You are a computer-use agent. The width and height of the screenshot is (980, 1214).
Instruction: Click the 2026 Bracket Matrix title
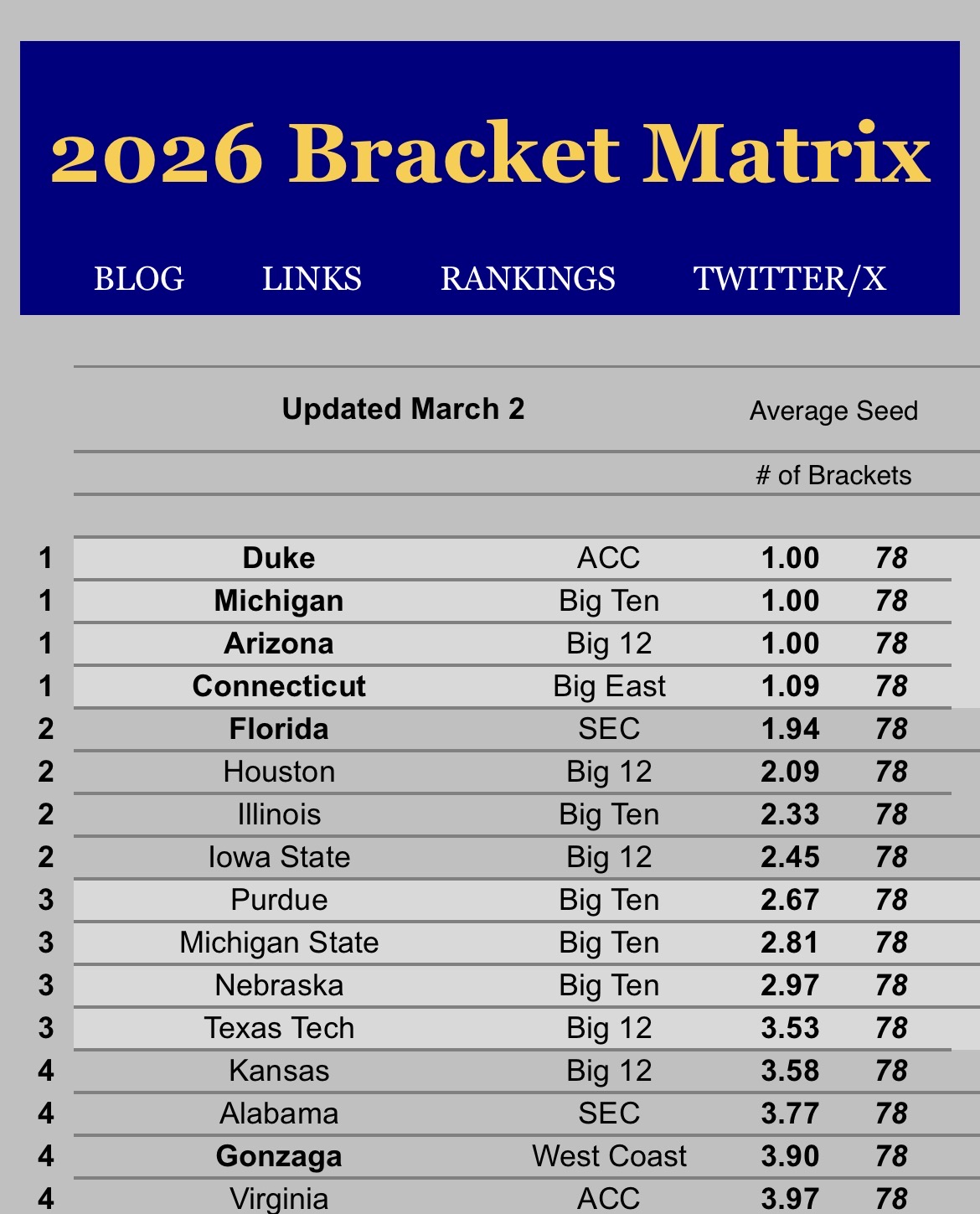click(x=490, y=153)
